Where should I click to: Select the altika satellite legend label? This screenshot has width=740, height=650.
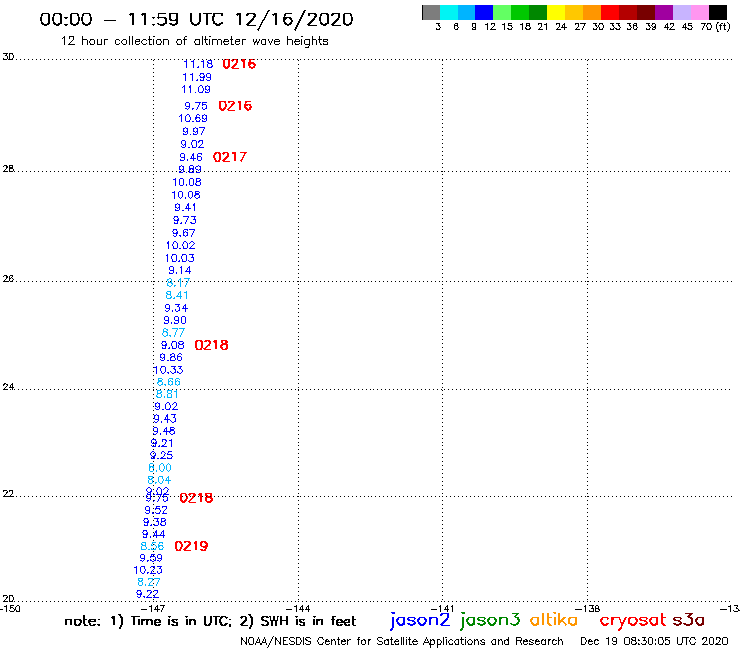(x=554, y=619)
